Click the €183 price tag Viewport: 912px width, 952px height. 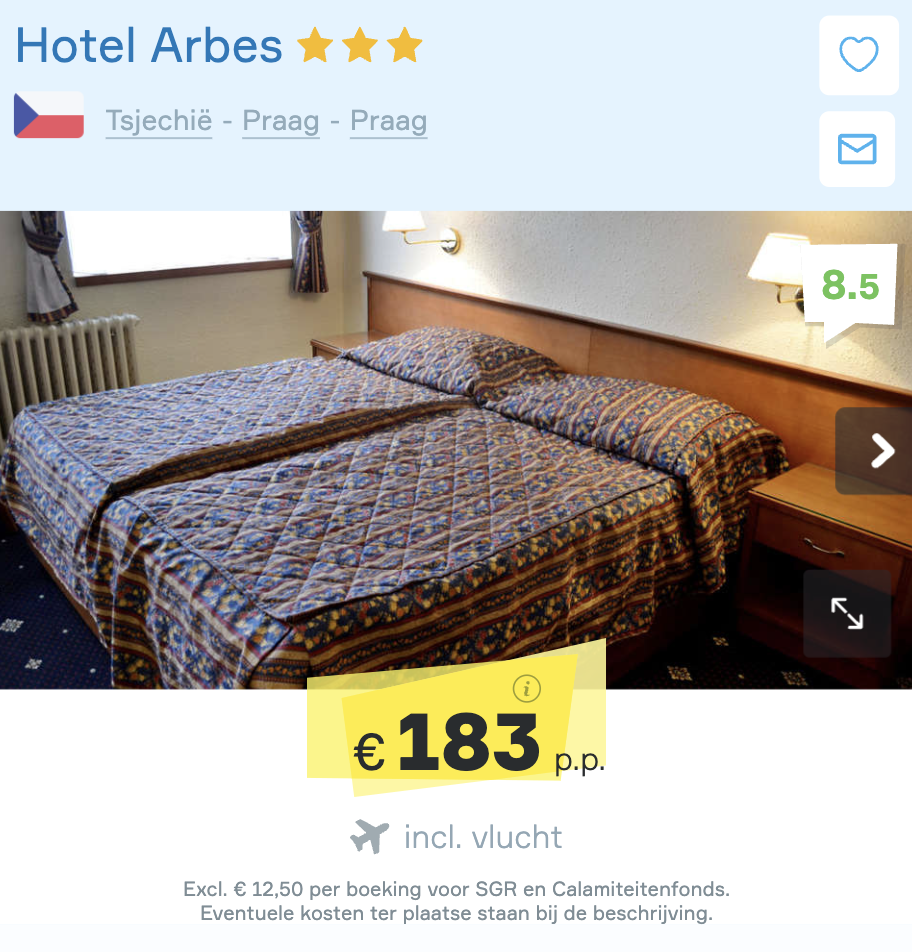(x=456, y=733)
